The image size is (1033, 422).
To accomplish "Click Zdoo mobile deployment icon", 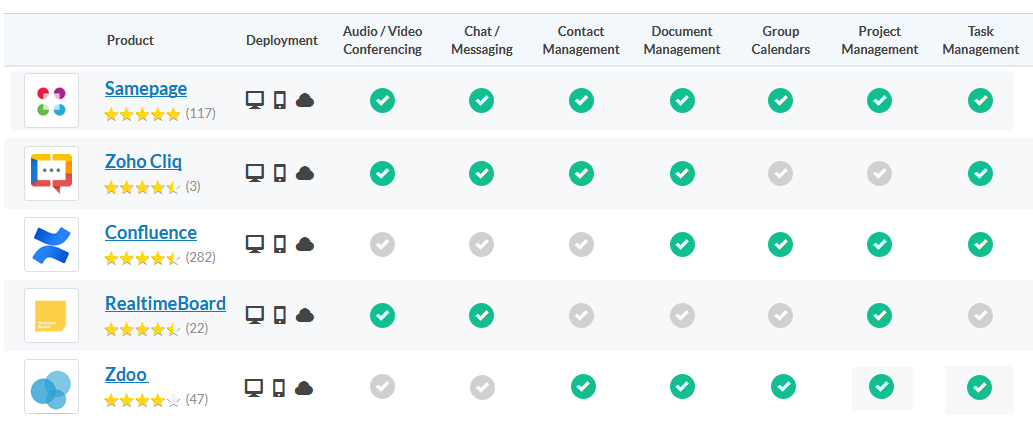I will [279, 388].
